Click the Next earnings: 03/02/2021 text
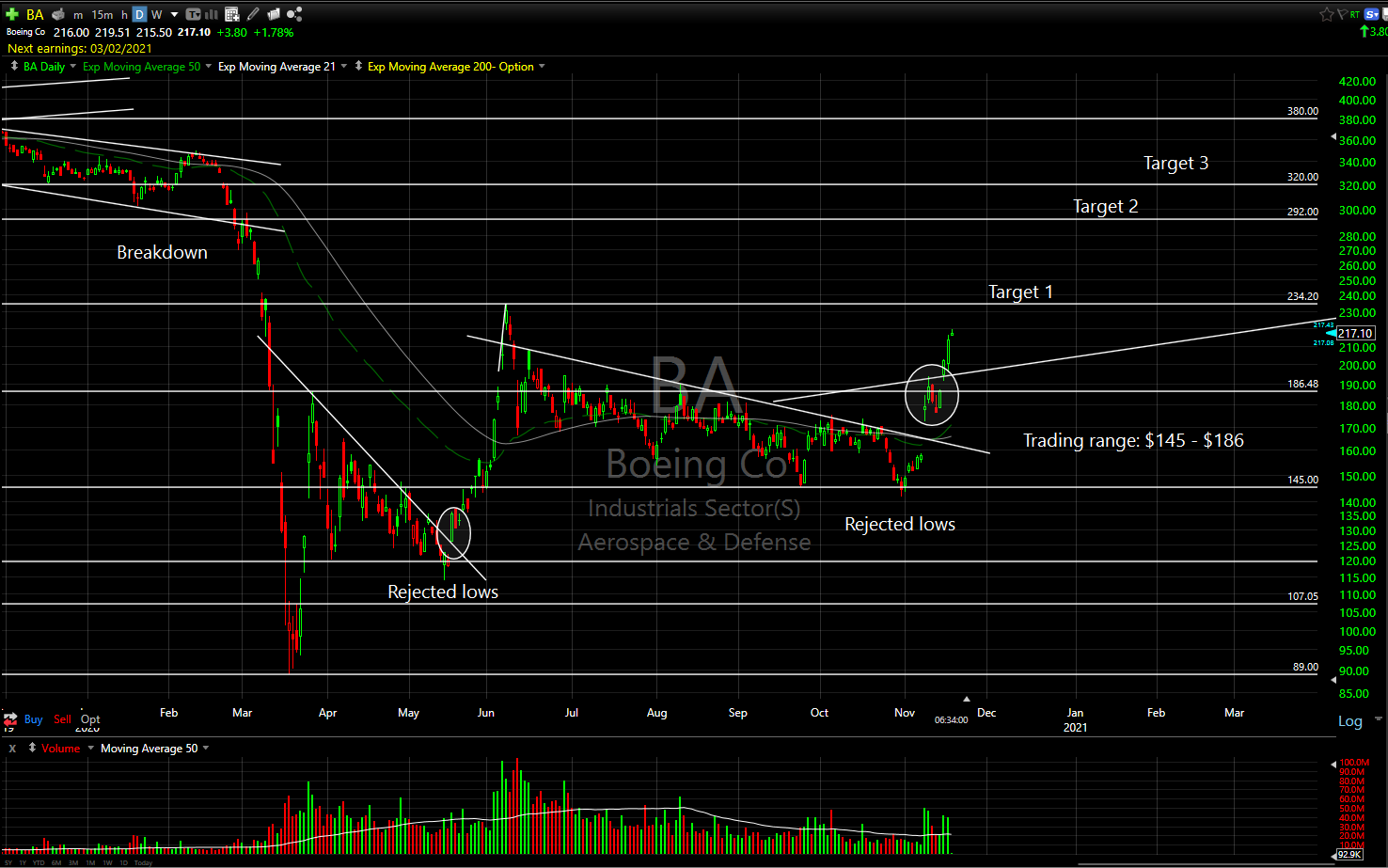 (x=79, y=48)
